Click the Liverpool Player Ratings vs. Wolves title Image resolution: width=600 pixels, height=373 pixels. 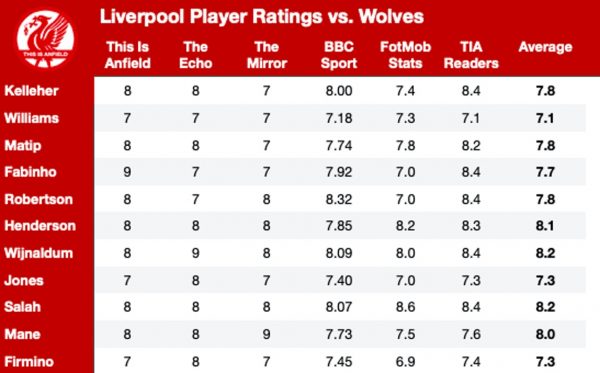point(262,17)
